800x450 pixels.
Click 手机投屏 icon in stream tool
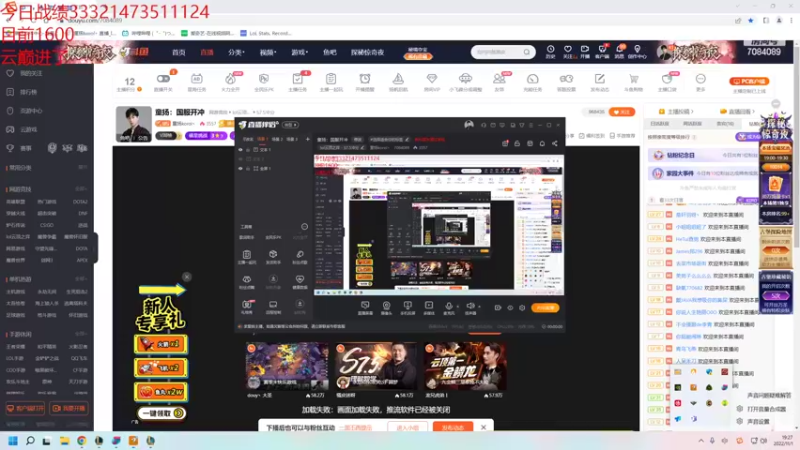click(x=408, y=306)
